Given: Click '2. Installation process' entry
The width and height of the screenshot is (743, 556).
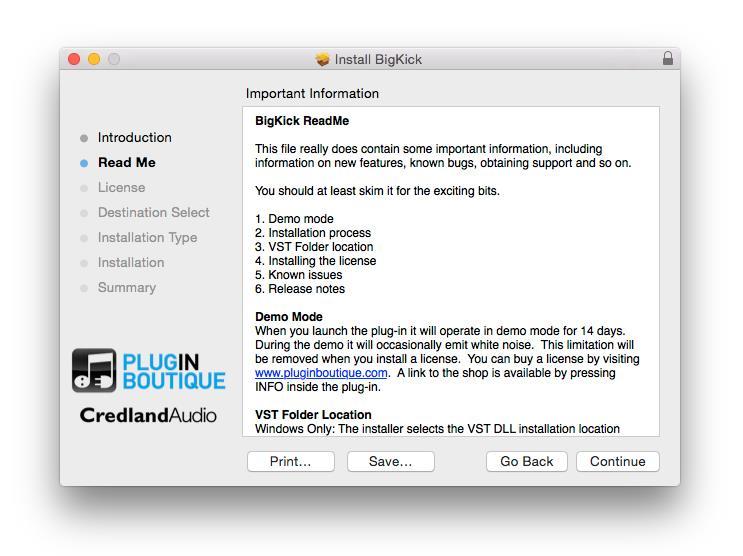Looking at the screenshot, I should tap(313, 233).
